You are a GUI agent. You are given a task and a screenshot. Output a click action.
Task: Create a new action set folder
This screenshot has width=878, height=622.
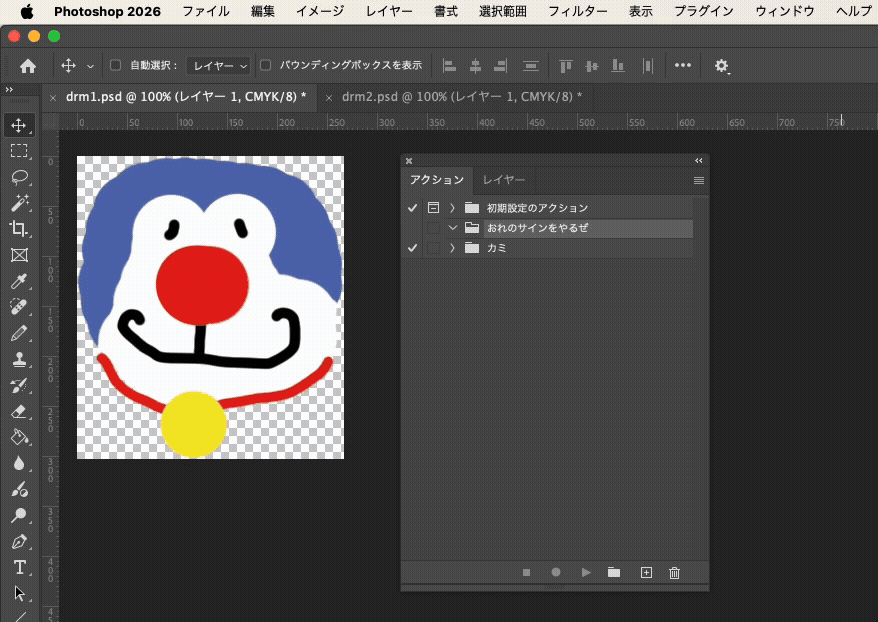pos(614,572)
